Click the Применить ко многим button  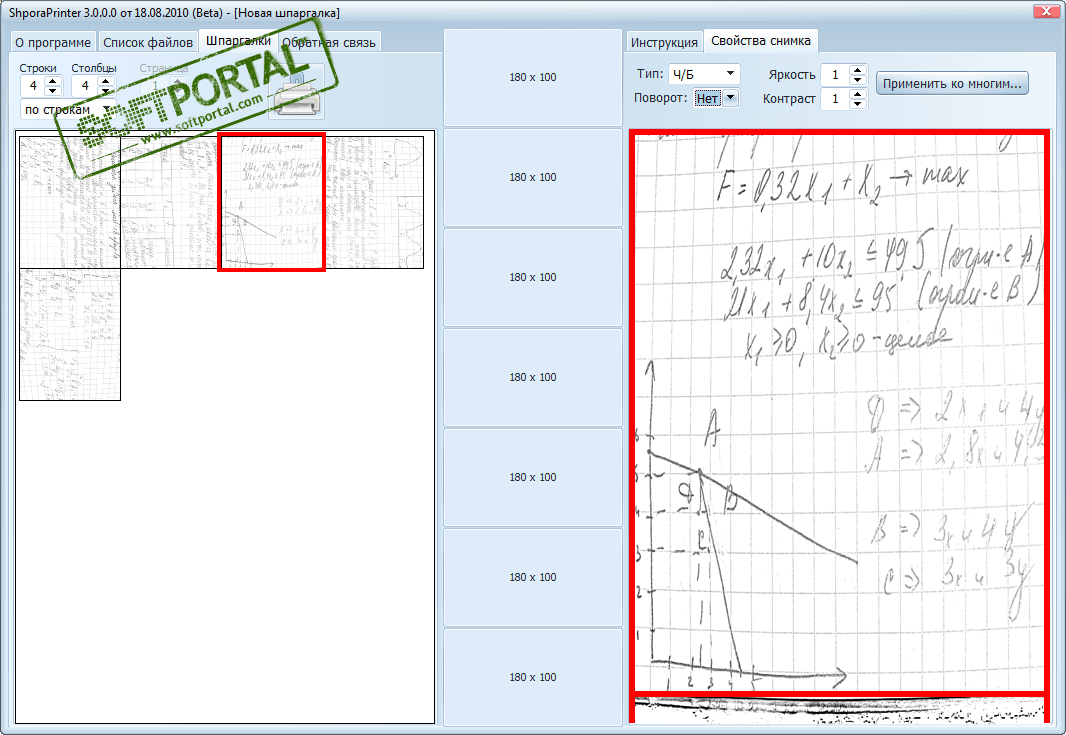pyautogui.click(x=952, y=84)
